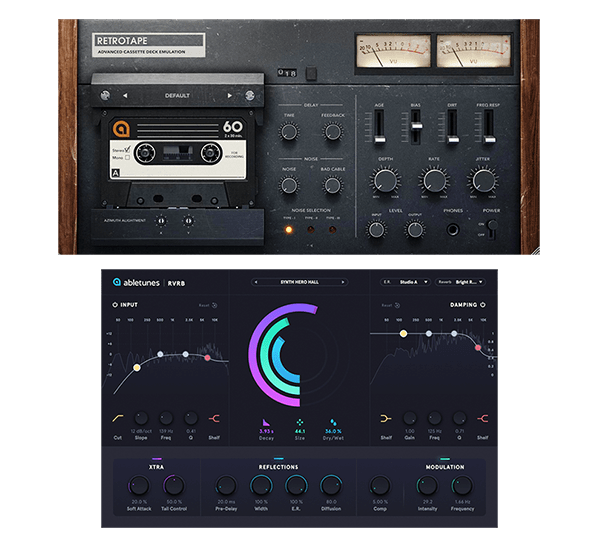
Task: Click the orange Abletunes logo on cassette
Action: [x=121, y=129]
